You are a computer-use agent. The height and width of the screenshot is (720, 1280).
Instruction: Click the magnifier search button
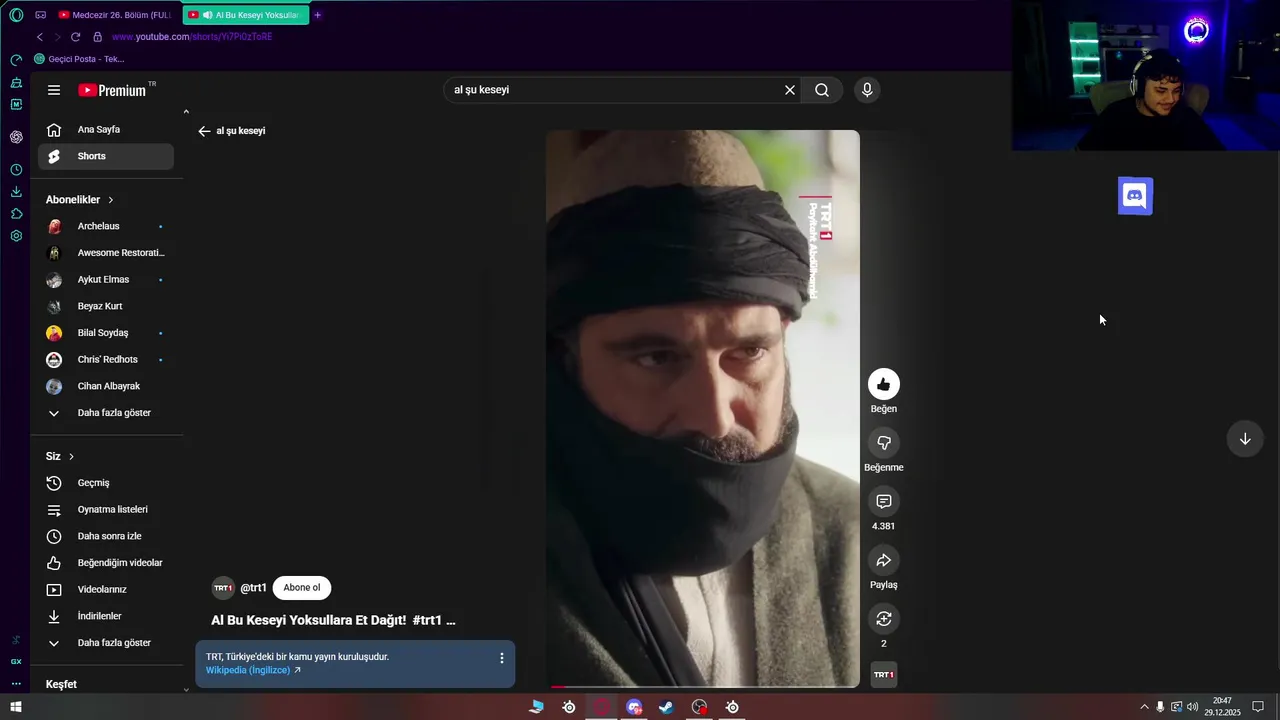point(822,90)
